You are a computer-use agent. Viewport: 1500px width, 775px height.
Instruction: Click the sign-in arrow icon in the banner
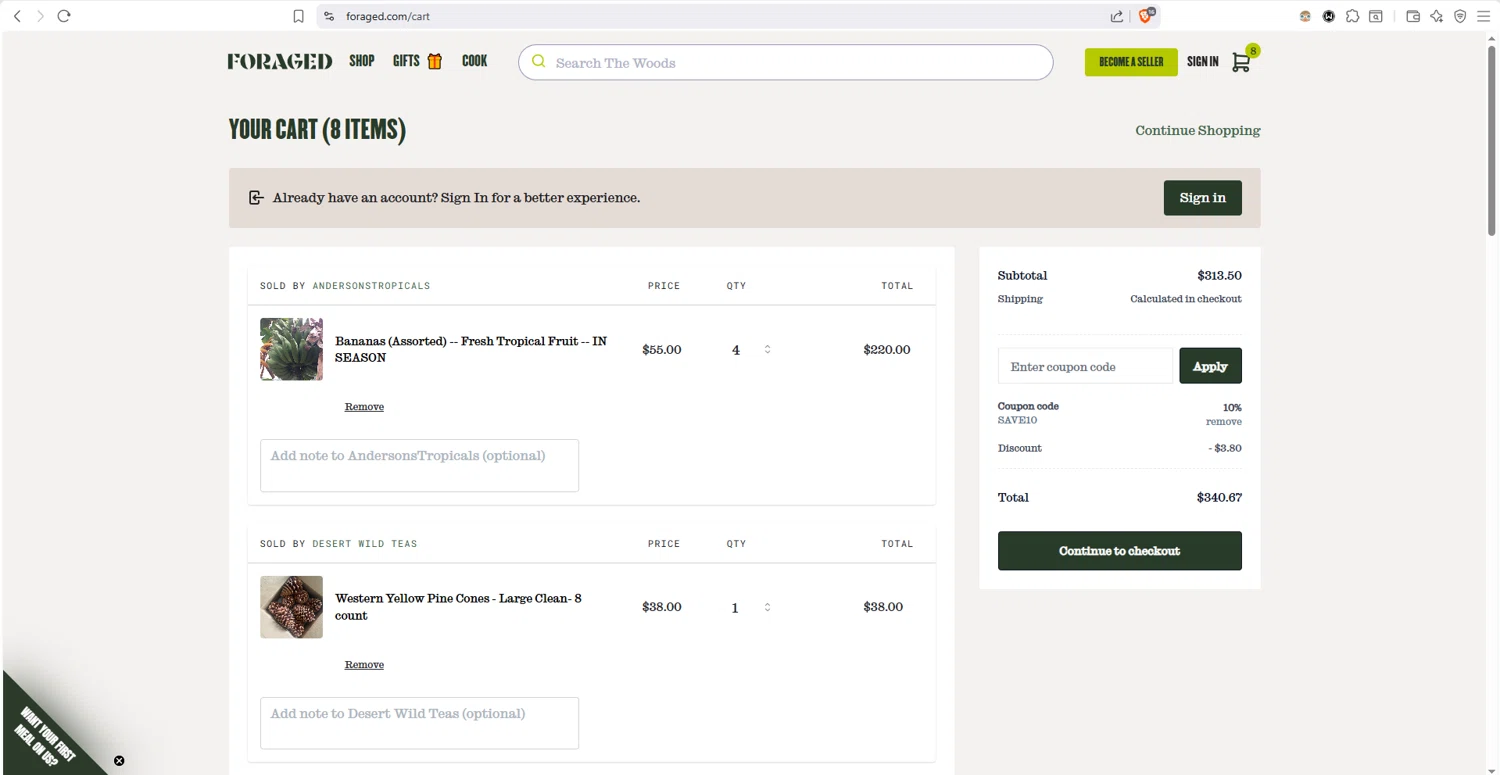point(256,198)
